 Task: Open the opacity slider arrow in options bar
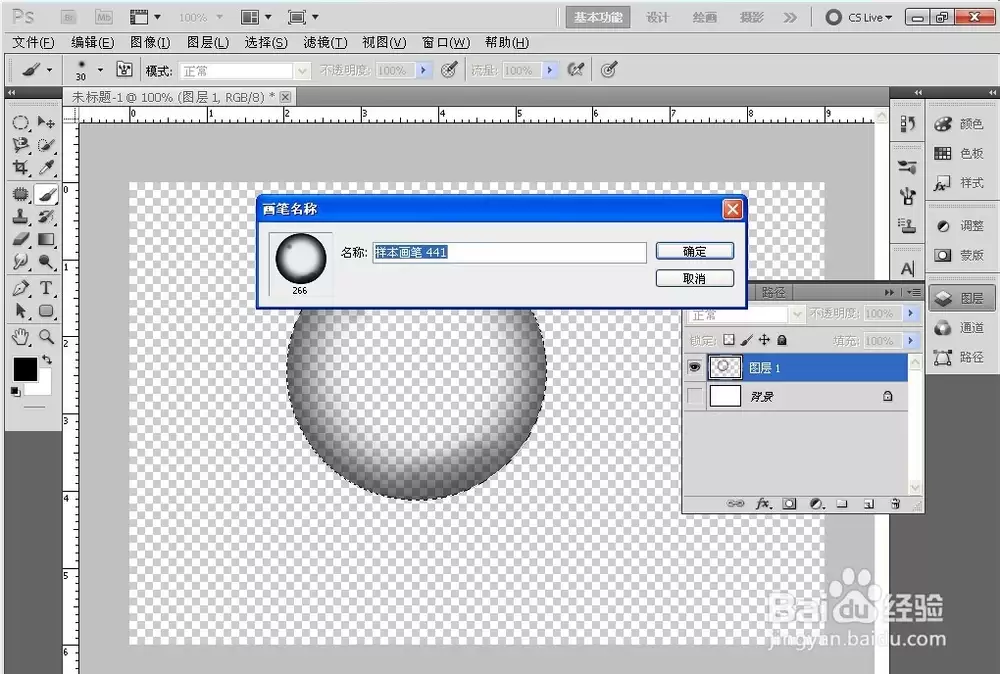423,70
